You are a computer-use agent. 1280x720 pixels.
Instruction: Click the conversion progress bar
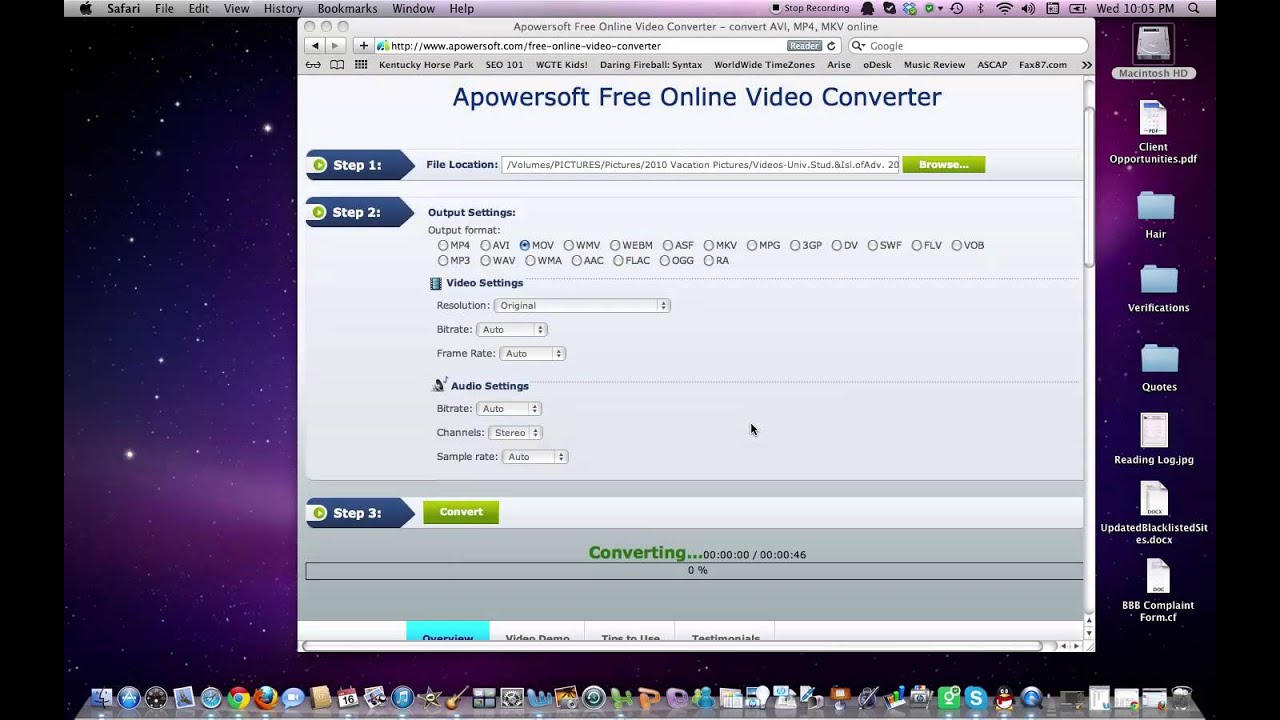pos(694,571)
